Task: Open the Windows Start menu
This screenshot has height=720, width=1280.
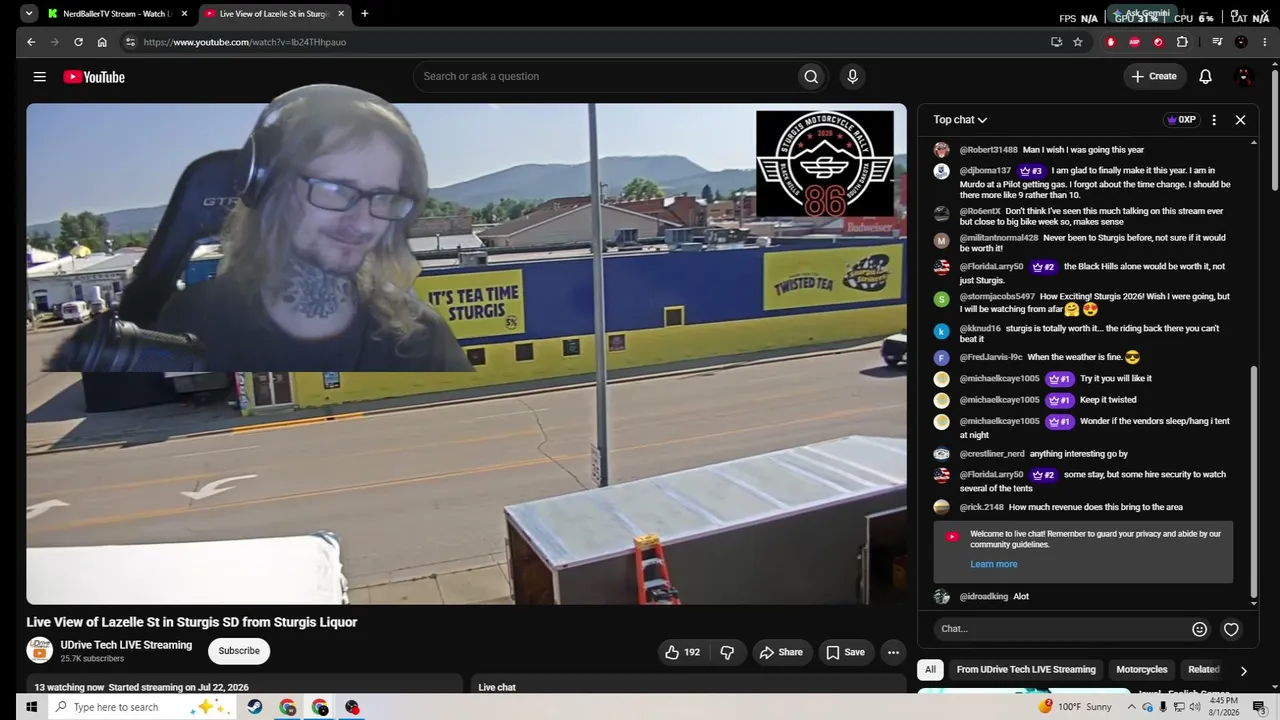Action: tap(31, 707)
